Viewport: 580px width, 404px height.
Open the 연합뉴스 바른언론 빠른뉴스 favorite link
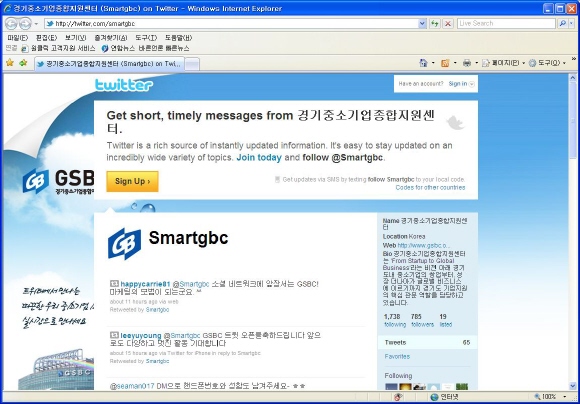click(x=145, y=48)
